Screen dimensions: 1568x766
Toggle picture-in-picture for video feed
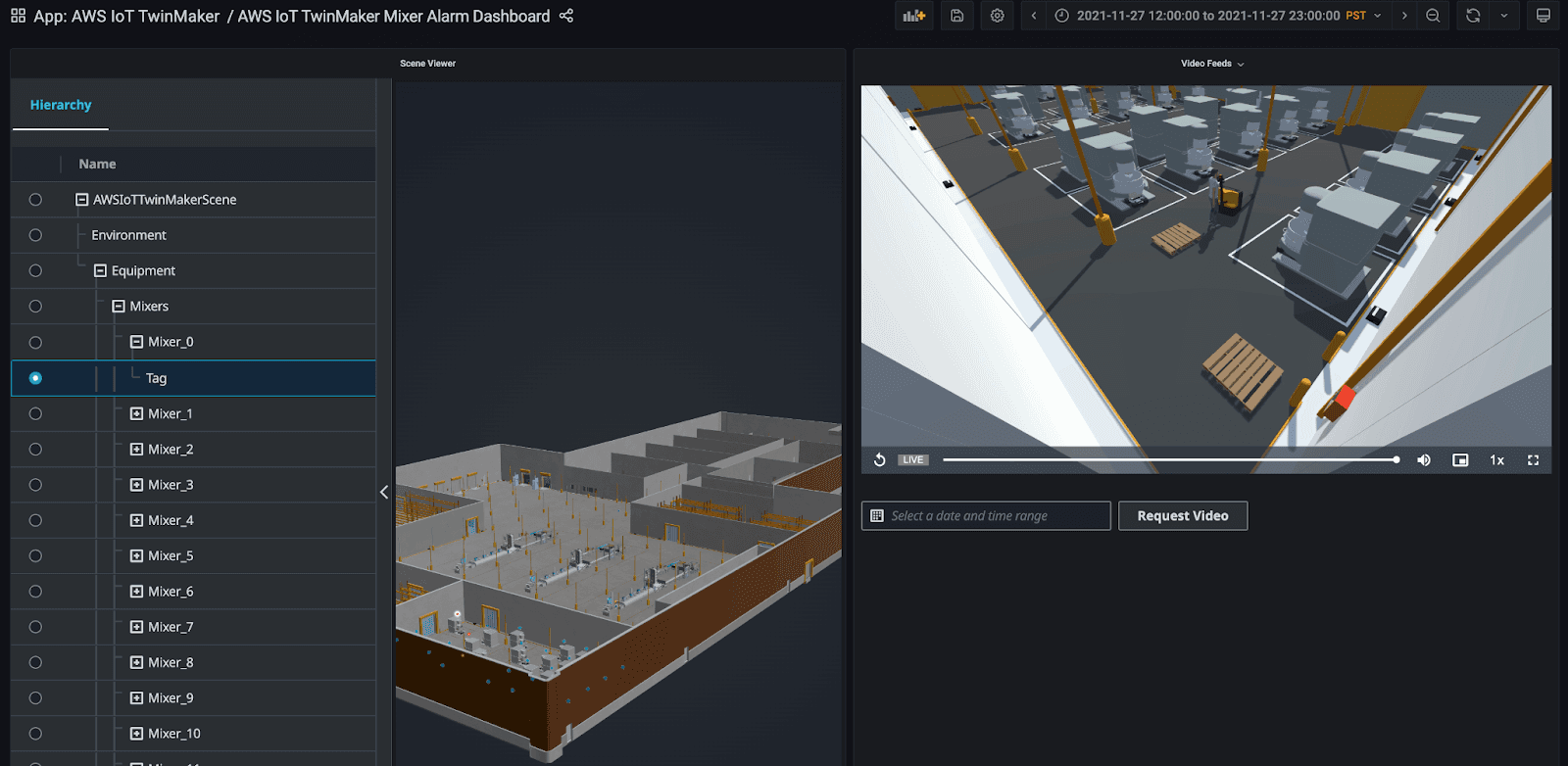point(1460,460)
